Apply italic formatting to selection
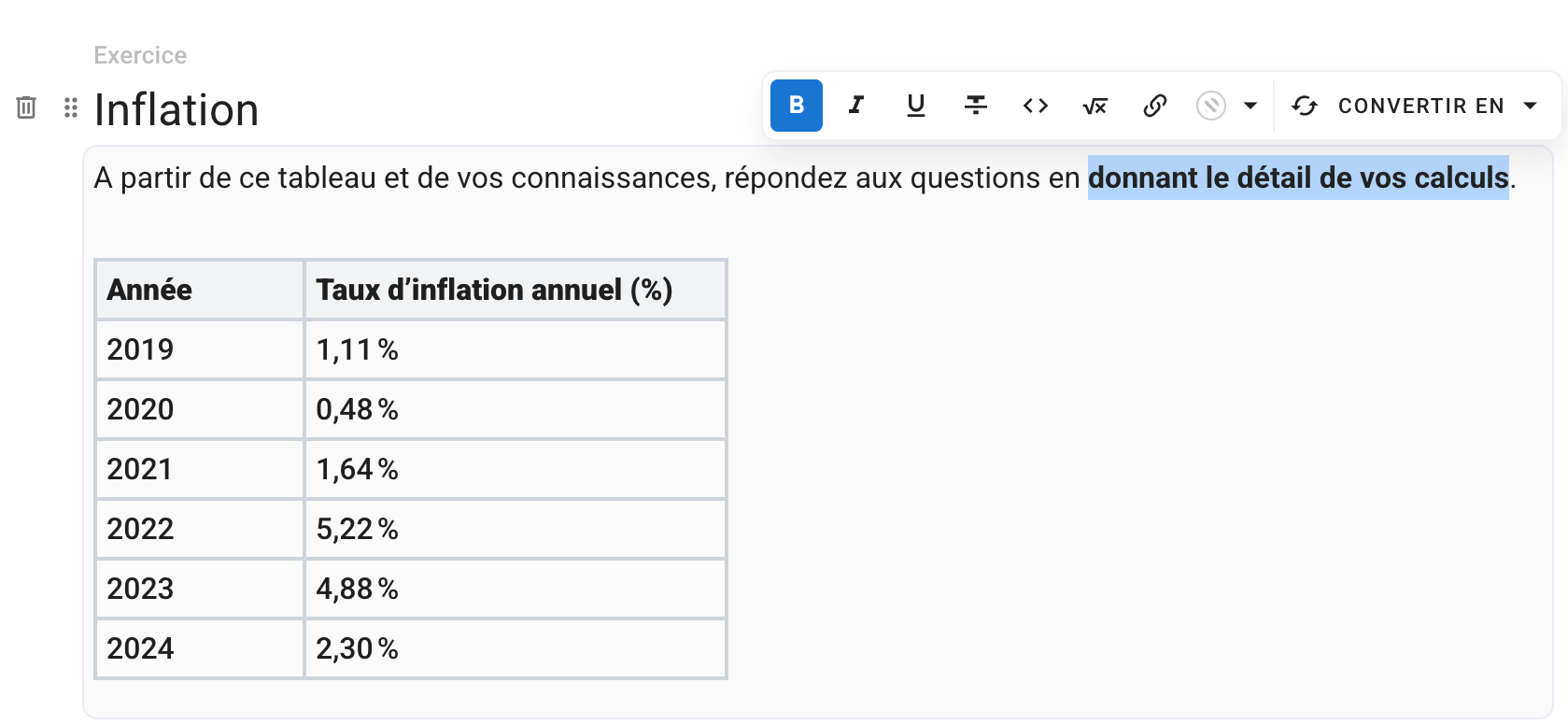1568x725 pixels. click(855, 106)
